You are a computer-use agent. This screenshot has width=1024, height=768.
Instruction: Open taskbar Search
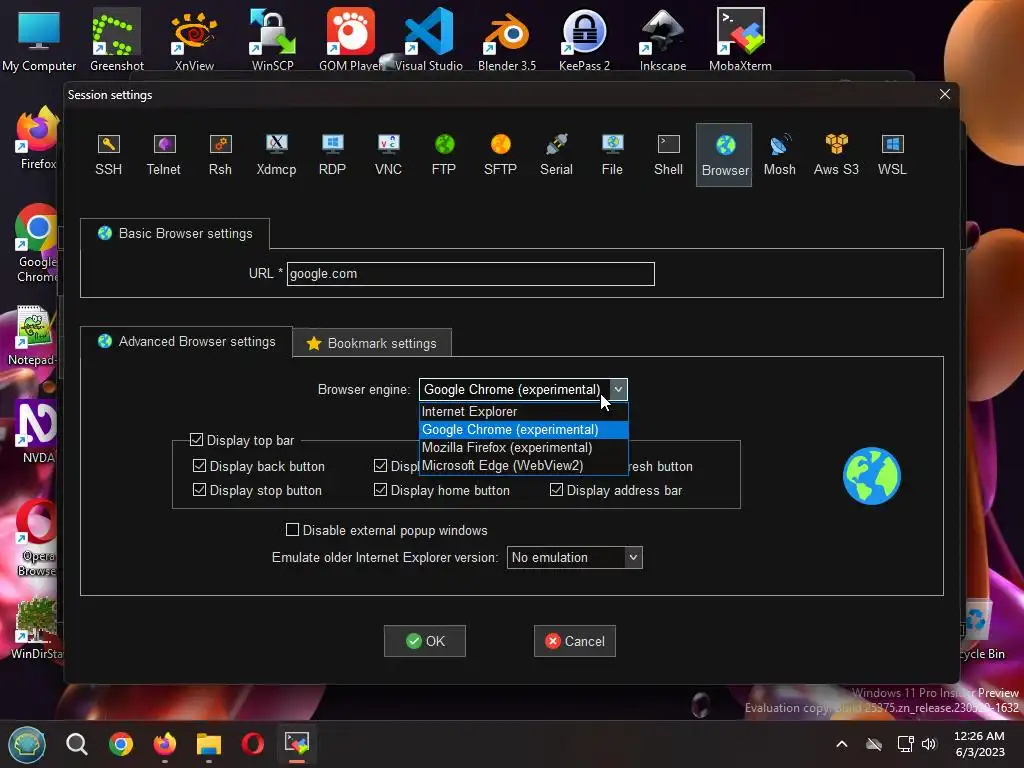pos(77,744)
